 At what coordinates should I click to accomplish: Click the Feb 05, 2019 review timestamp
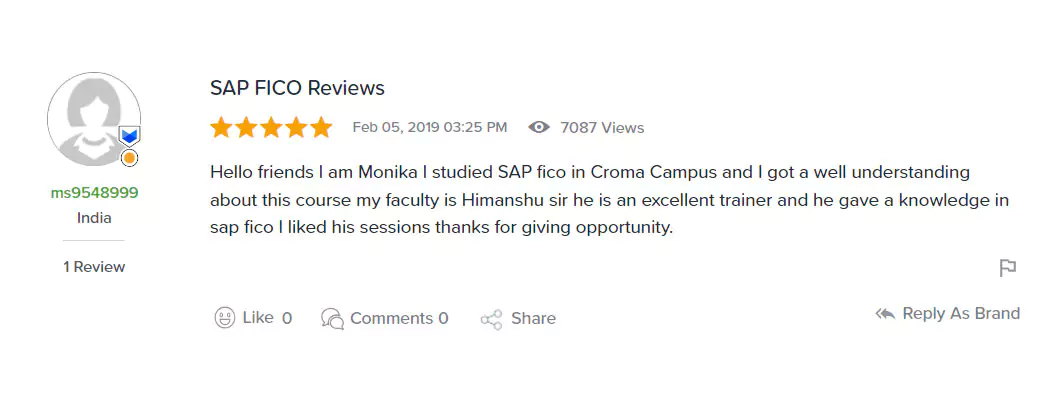click(430, 127)
